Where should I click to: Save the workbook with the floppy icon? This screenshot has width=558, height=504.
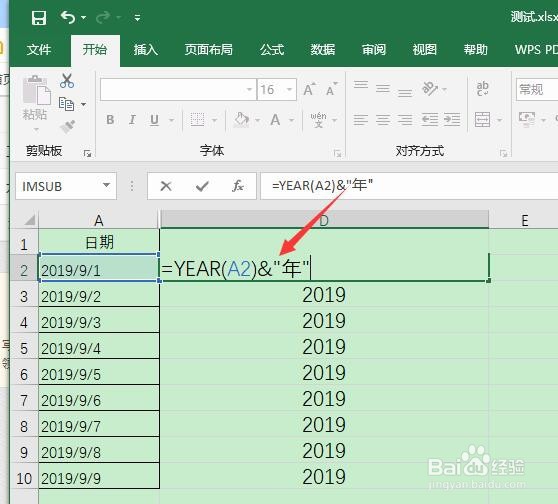pos(38,17)
